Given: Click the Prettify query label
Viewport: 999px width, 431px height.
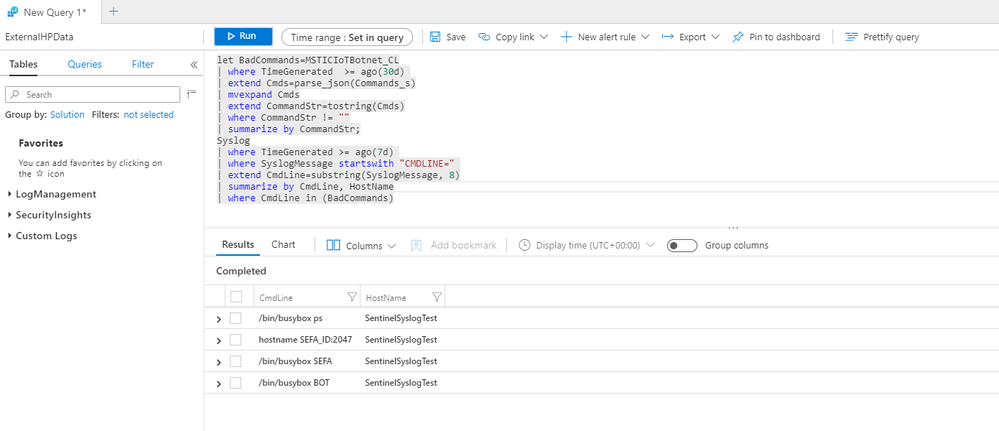Looking at the screenshot, I should 891,37.
